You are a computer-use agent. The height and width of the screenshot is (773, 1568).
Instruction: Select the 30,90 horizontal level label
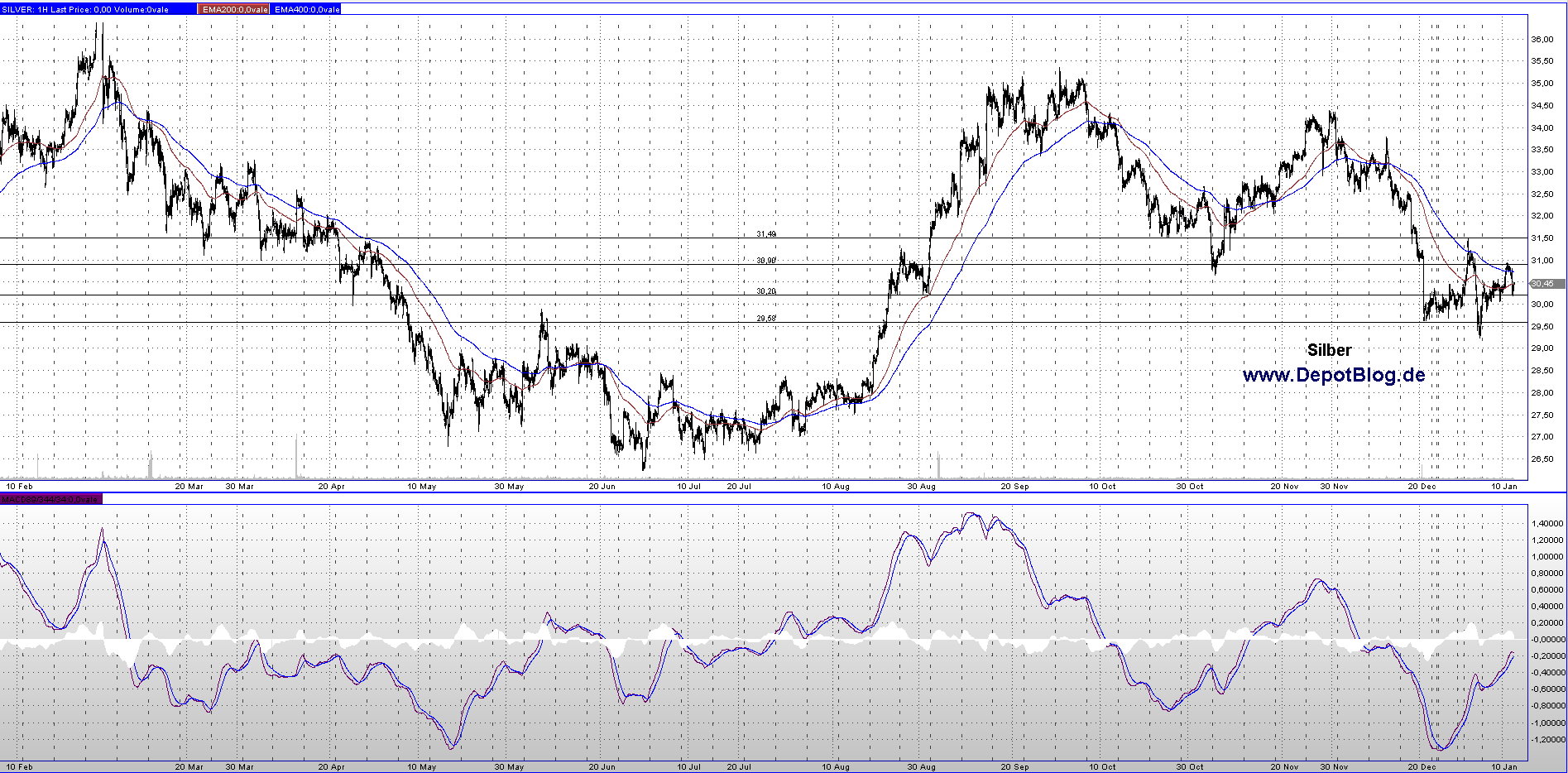pyautogui.click(x=766, y=261)
